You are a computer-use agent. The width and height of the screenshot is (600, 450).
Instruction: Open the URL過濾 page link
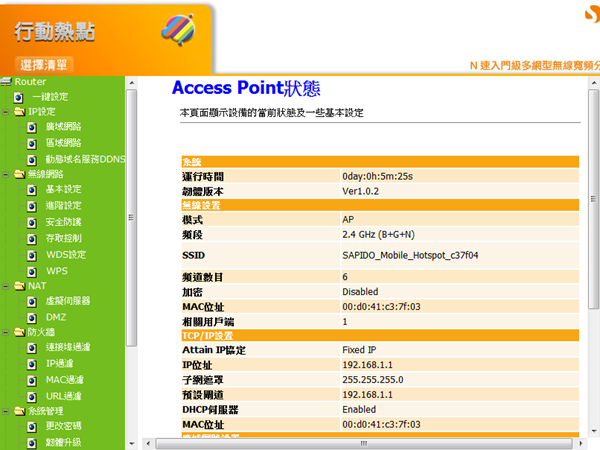tap(64, 396)
